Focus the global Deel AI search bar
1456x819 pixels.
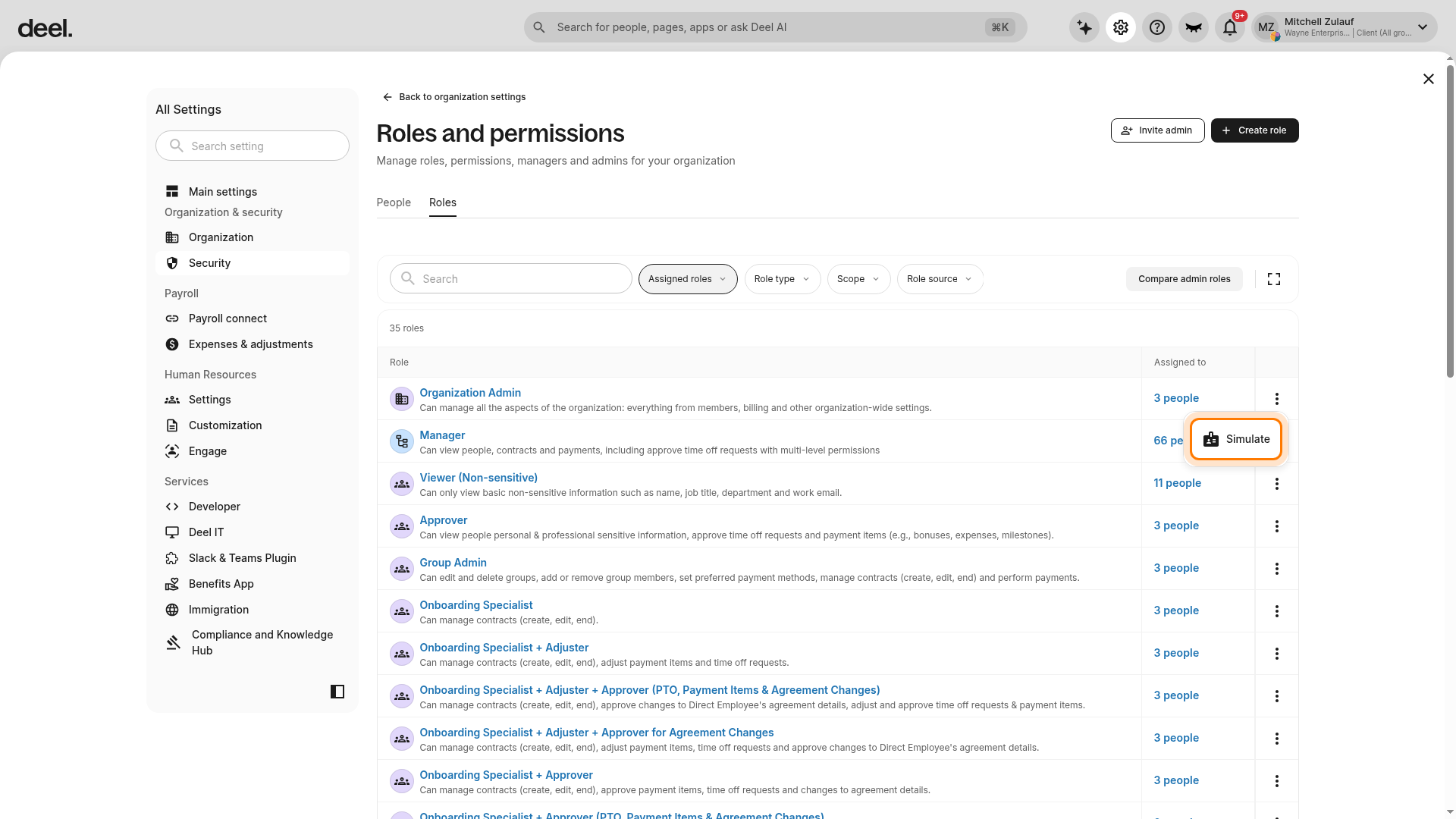pyautogui.click(x=775, y=27)
